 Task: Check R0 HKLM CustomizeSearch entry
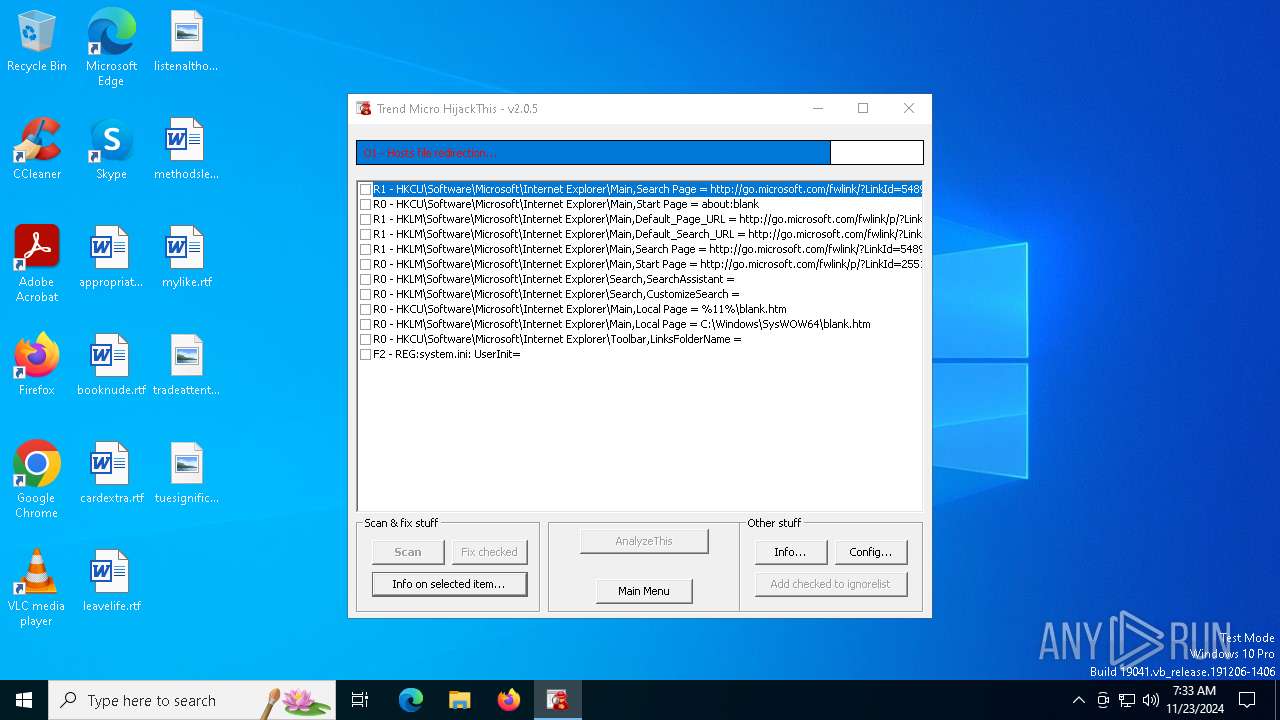click(x=366, y=294)
